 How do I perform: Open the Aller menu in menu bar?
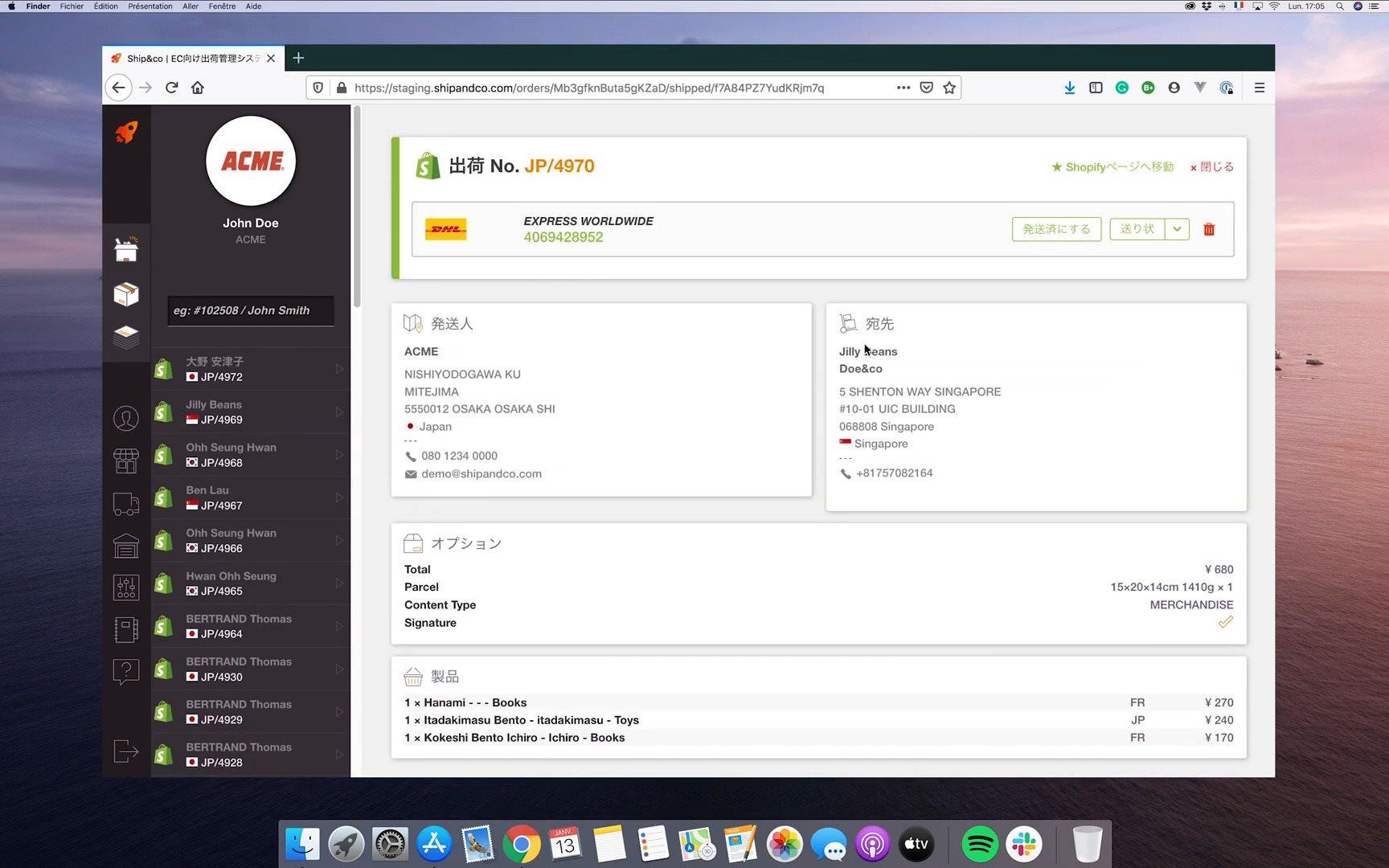click(x=191, y=6)
